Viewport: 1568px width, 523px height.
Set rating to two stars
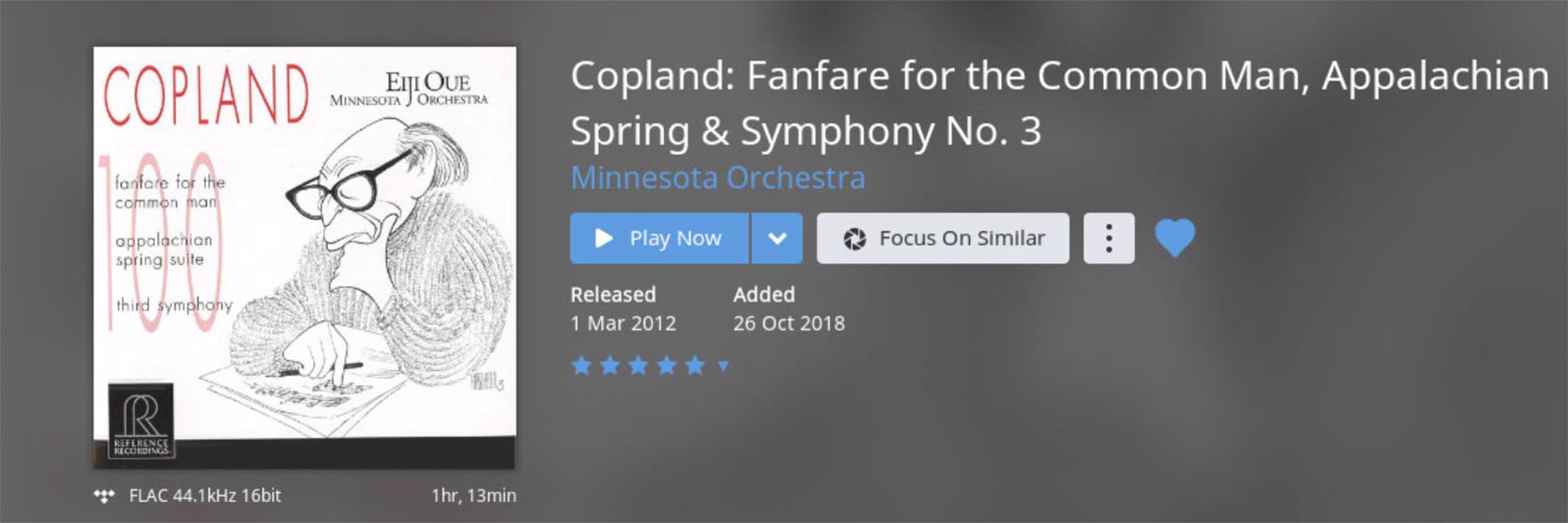610,365
